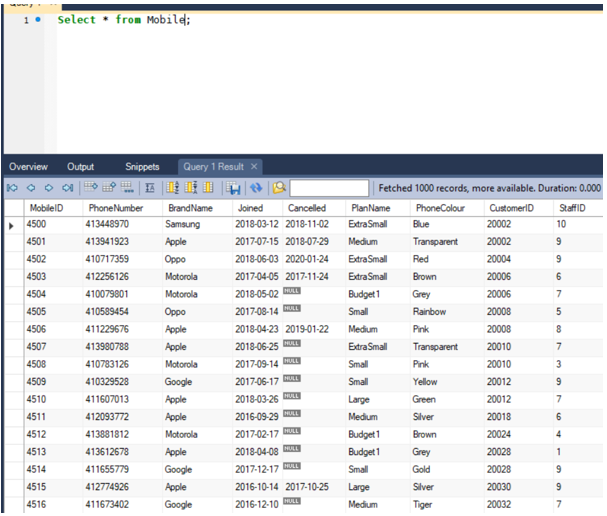Image resolution: width=607 pixels, height=516 pixels.
Task: Select Samsung brand cell
Action: [x=182, y=224]
